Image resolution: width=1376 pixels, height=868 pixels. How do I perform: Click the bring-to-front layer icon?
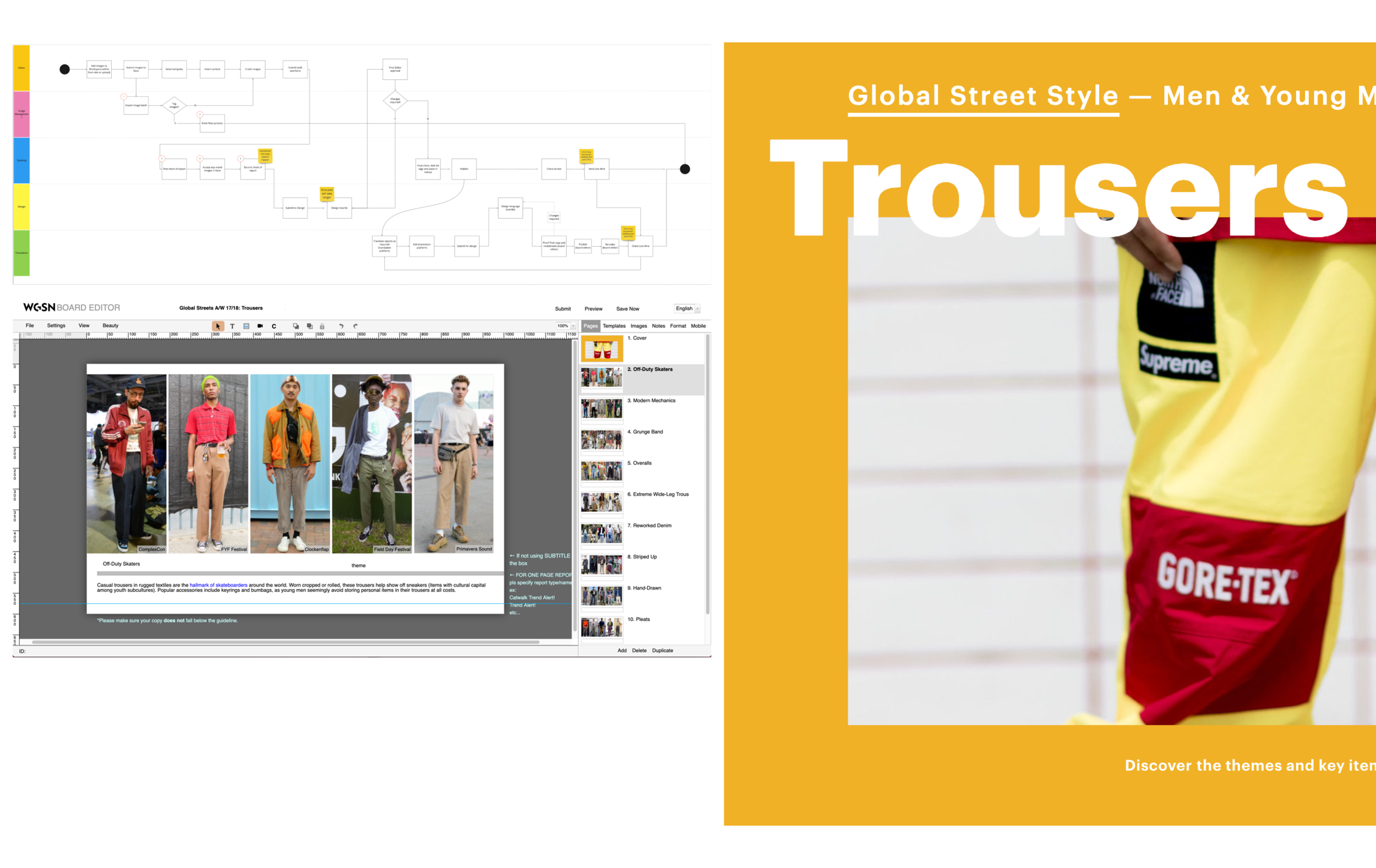pyautogui.click(x=296, y=326)
